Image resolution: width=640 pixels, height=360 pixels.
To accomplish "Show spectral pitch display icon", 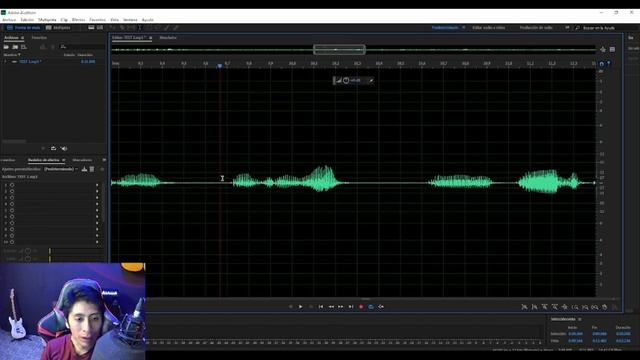I will (100, 28).
